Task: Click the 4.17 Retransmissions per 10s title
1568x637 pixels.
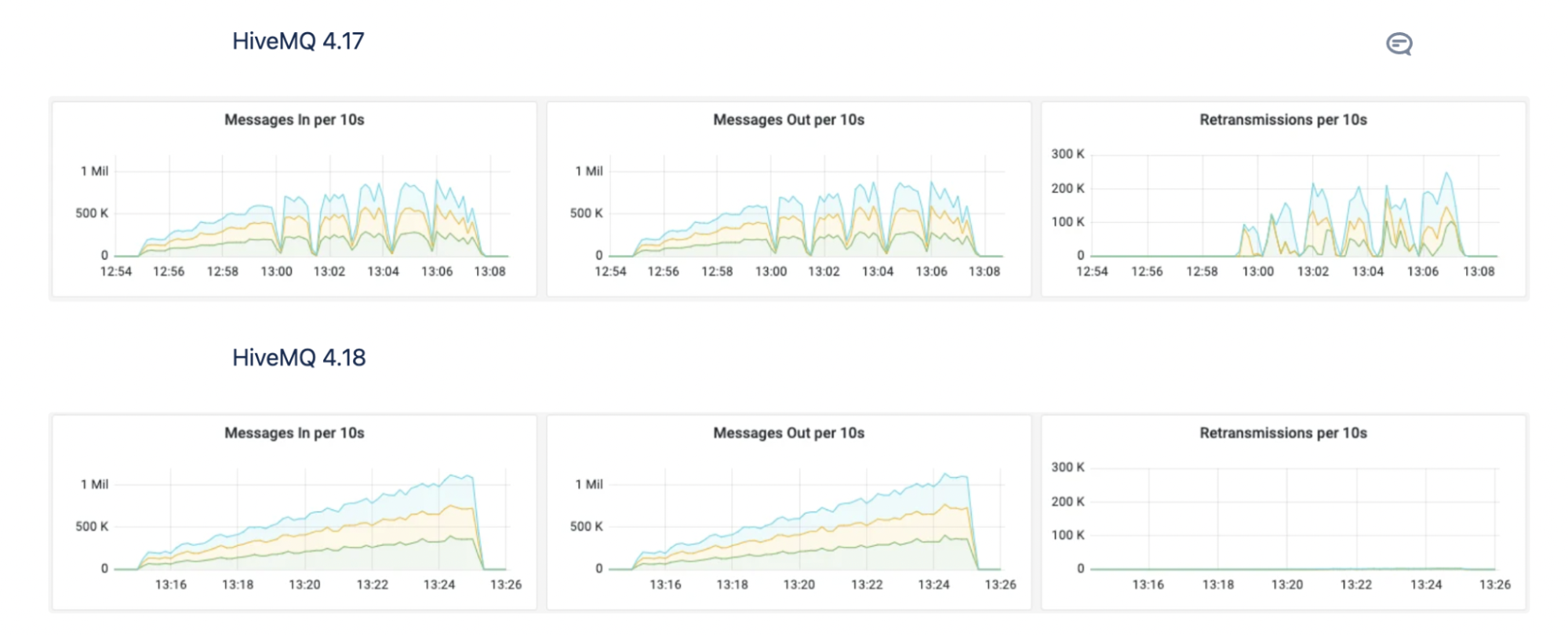Action: pyautogui.click(x=1283, y=120)
